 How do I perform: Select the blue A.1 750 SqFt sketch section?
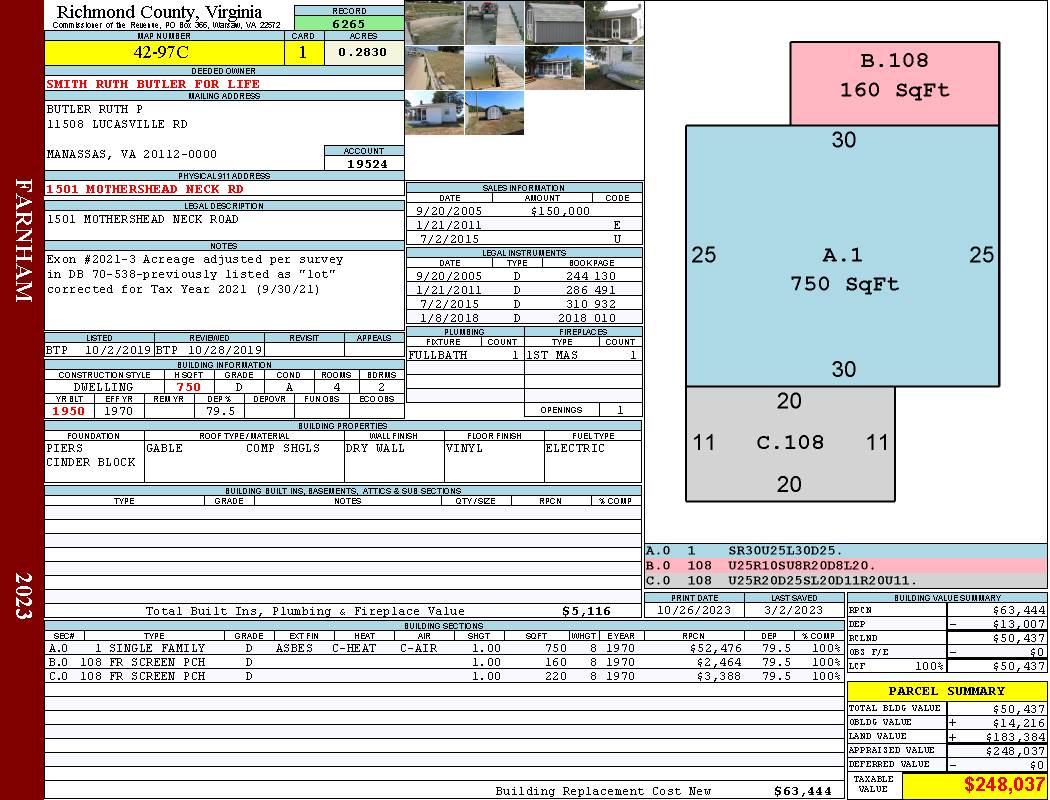842,256
